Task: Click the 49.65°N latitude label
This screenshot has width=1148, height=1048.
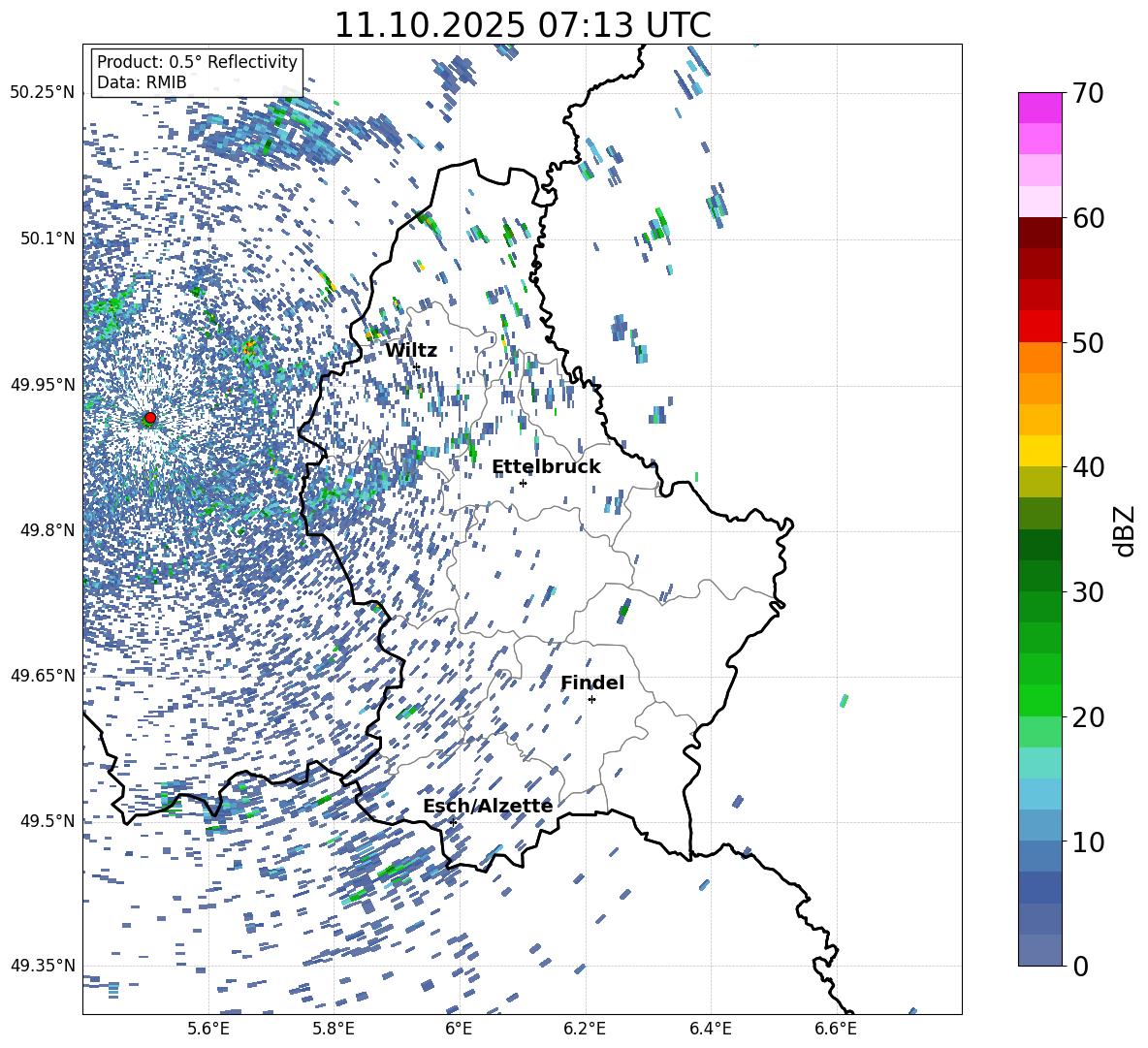Action: 43,675
